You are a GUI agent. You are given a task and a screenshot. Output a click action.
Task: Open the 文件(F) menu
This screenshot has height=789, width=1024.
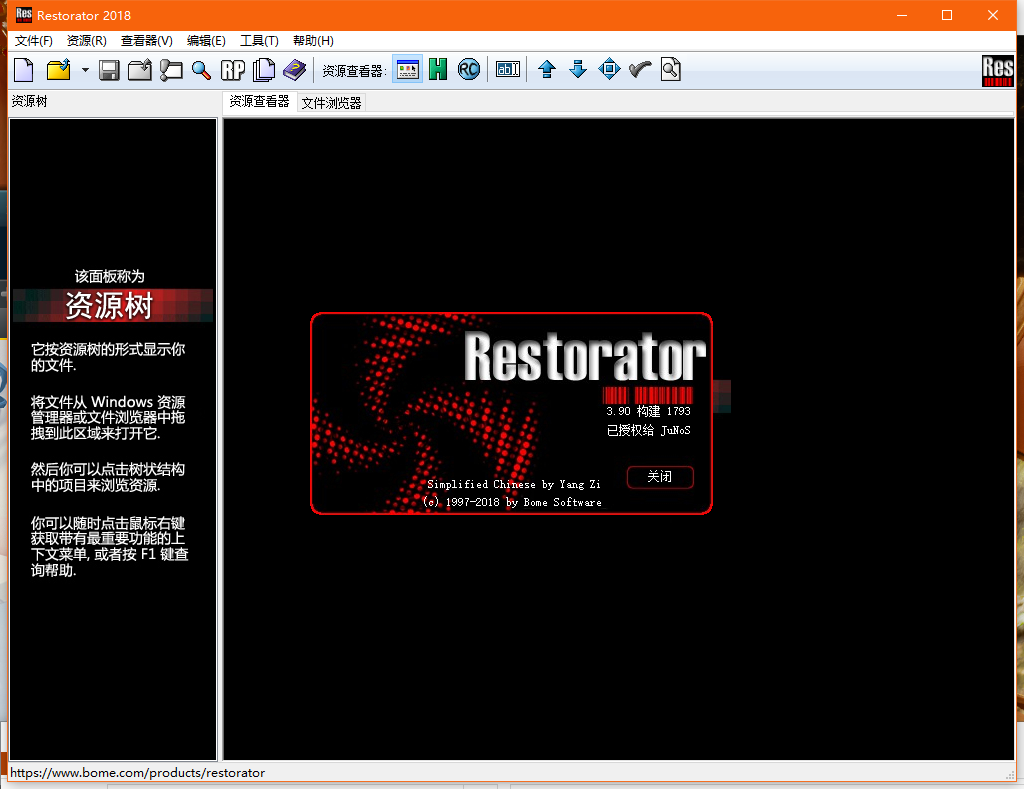34,41
